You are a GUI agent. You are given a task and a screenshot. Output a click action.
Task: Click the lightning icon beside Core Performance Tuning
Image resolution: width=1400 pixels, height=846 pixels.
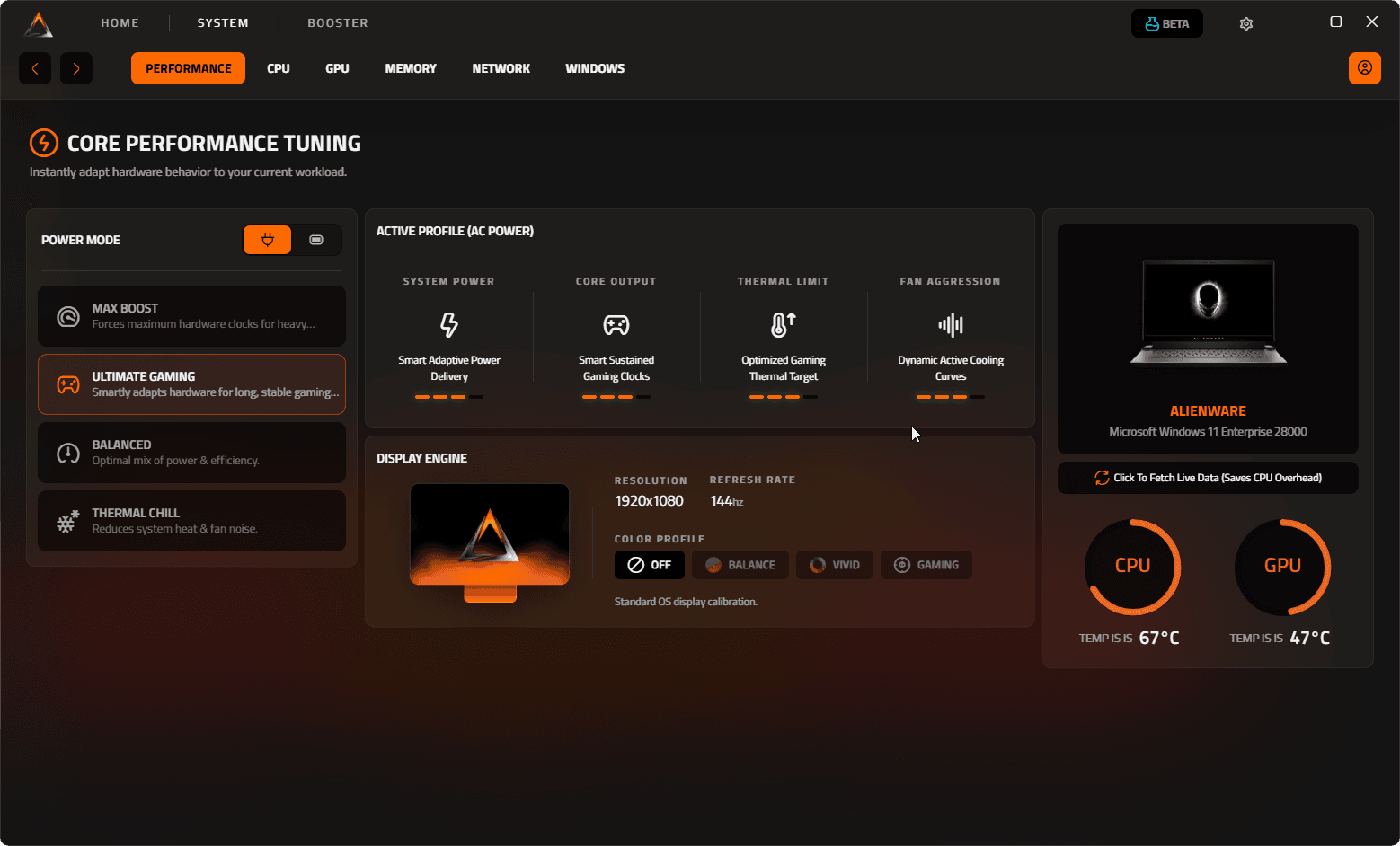point(44,143)
